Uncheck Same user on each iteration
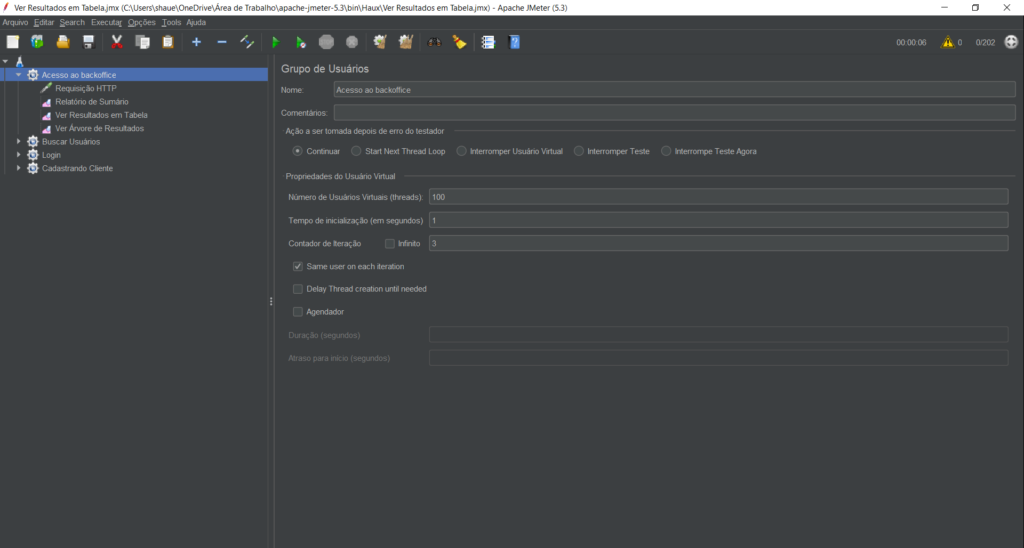 [x=298, y=266]
